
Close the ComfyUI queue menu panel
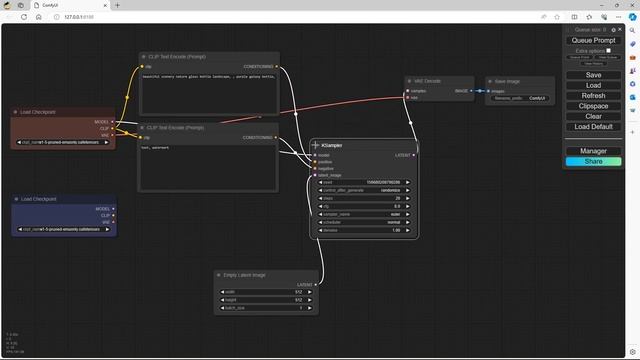(620, 29)
